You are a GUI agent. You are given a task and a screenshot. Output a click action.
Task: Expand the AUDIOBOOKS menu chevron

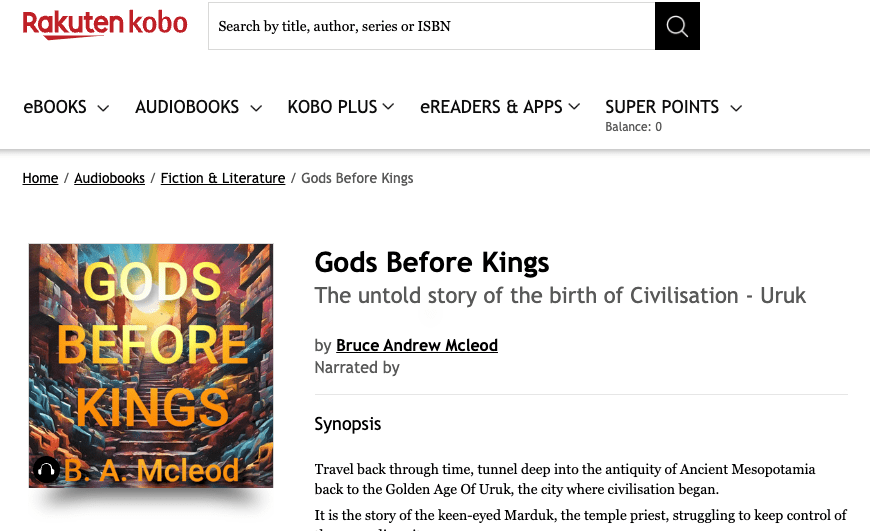tap(256, 108)
